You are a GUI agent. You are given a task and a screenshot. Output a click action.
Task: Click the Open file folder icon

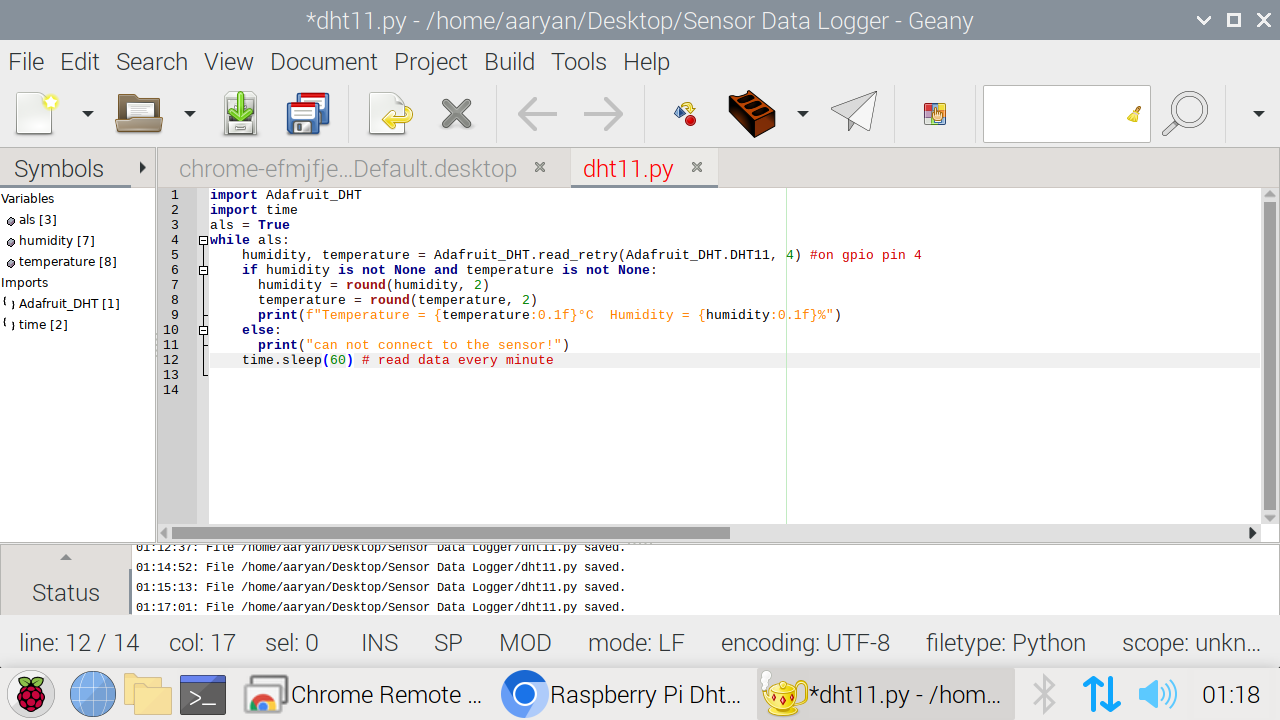(139, 113)
